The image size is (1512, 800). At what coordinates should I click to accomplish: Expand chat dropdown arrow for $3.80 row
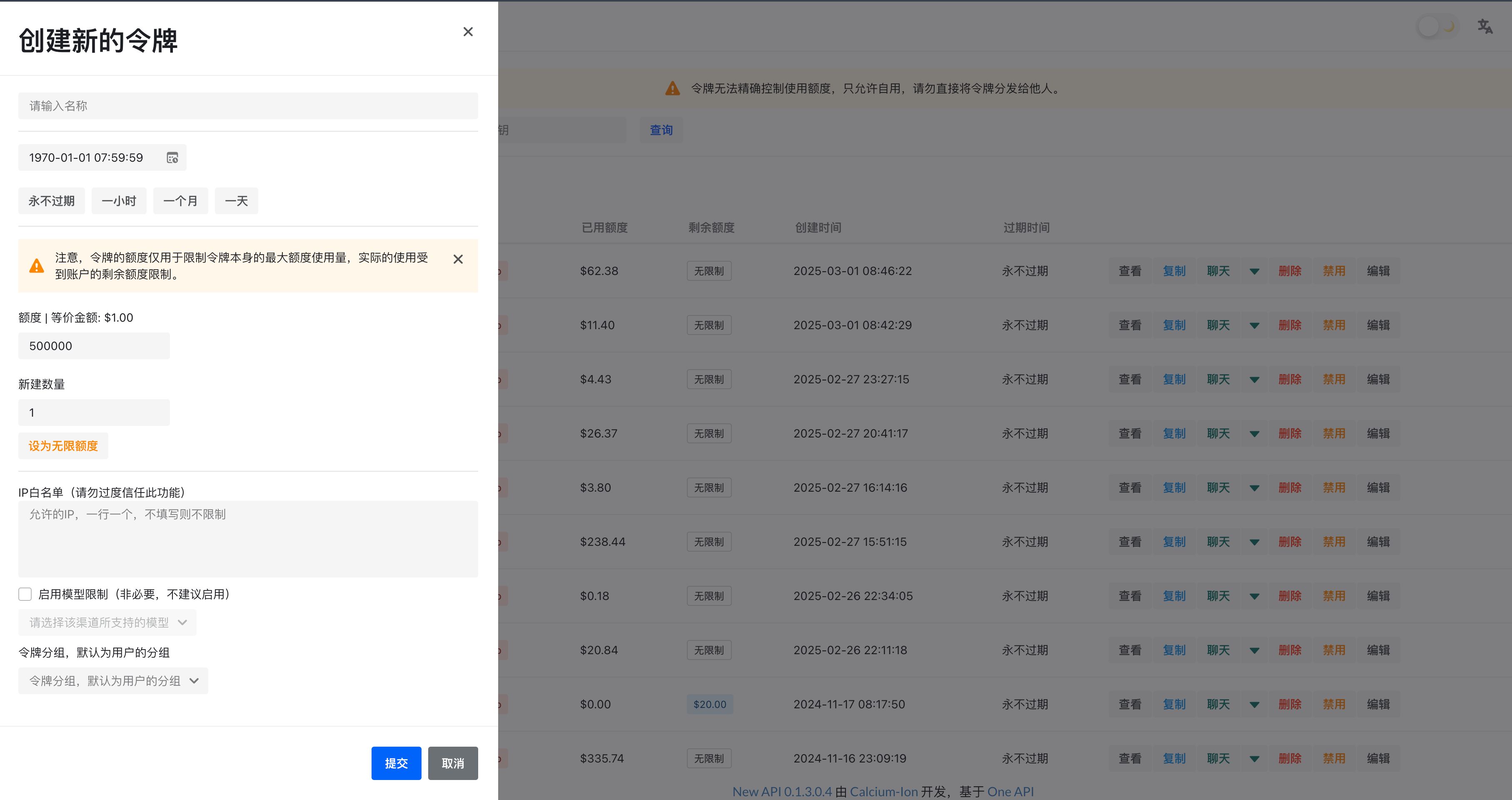1254,488
